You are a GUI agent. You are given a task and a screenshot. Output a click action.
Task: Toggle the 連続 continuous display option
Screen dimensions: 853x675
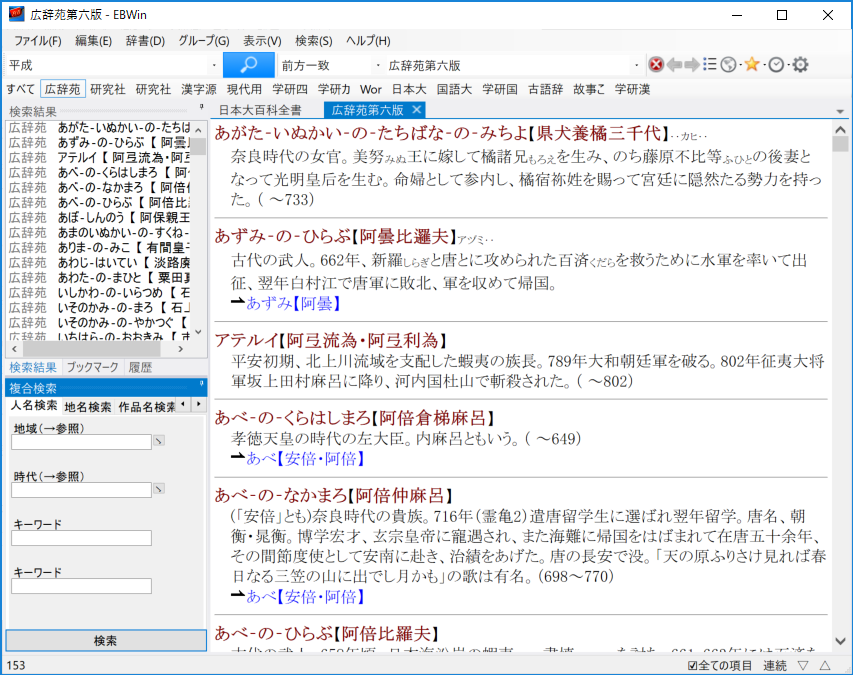point(775,665)
